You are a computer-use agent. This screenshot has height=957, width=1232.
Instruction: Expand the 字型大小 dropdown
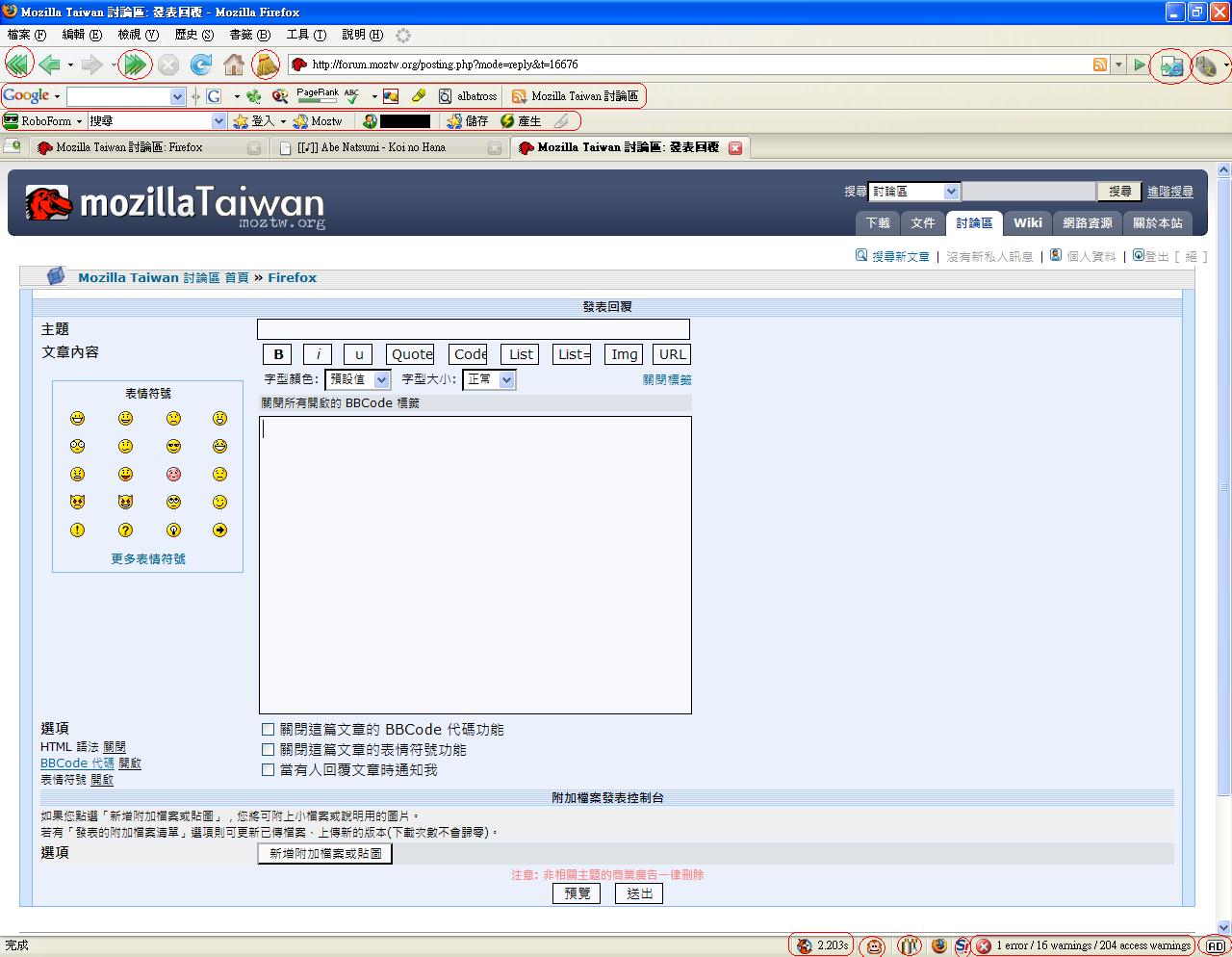tap(489, 379)
